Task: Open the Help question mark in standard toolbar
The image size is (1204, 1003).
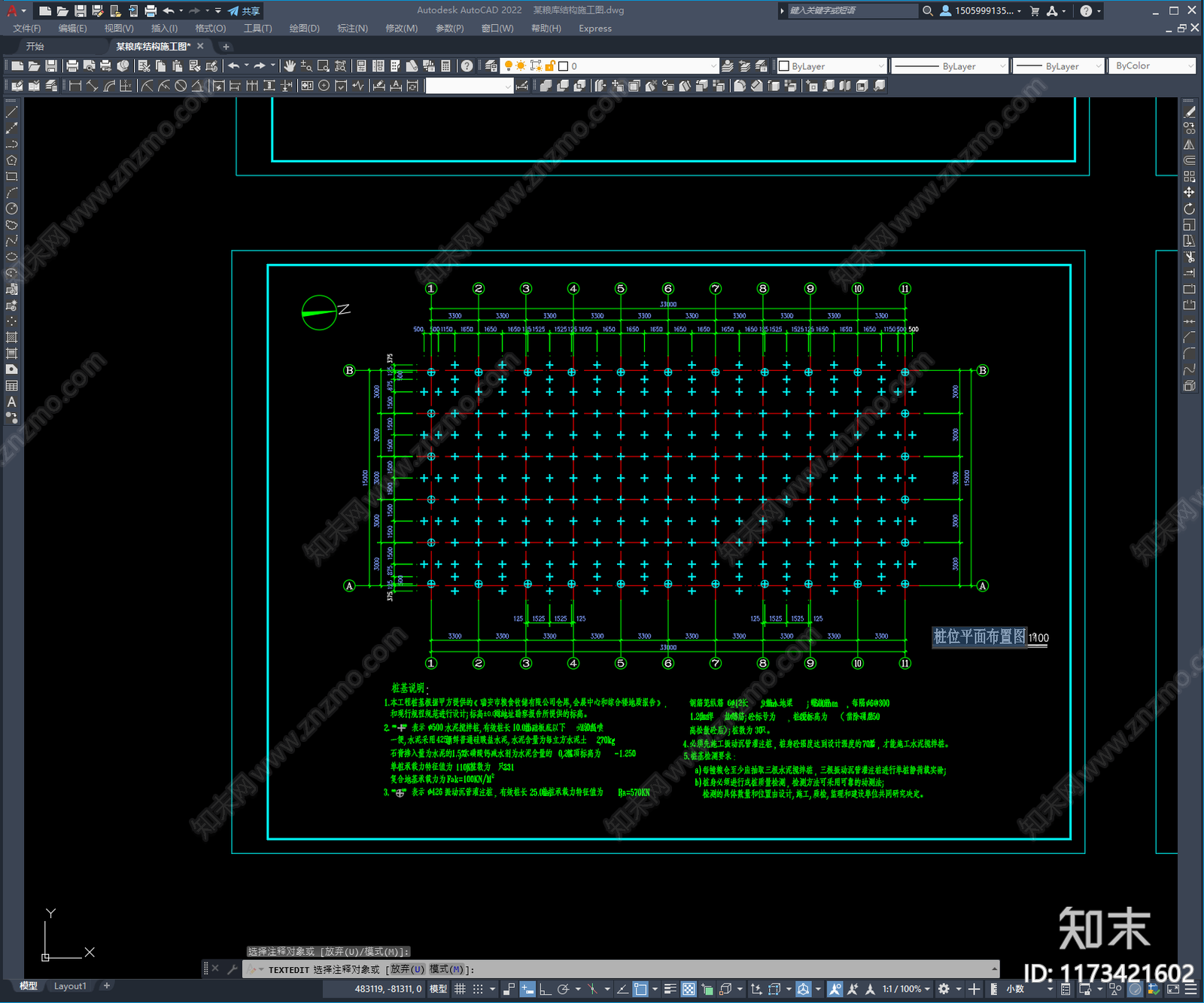Action: click(467, 66)
